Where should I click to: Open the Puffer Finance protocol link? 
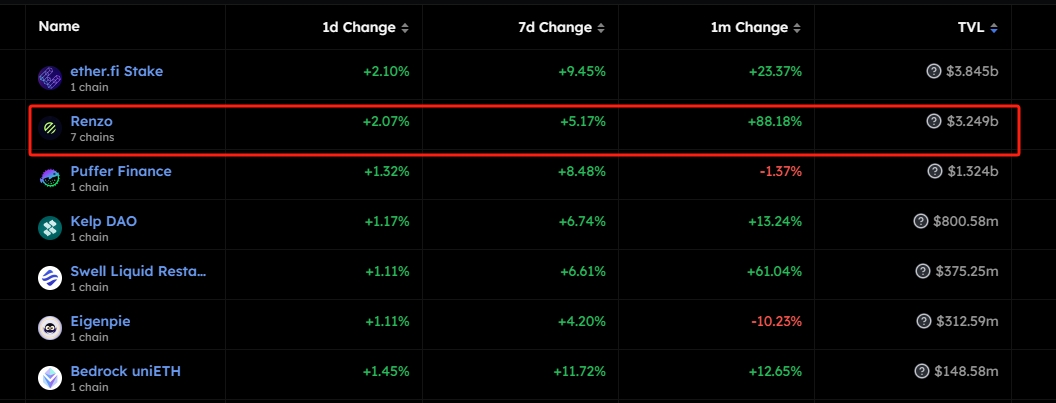[x=120, y=171]
